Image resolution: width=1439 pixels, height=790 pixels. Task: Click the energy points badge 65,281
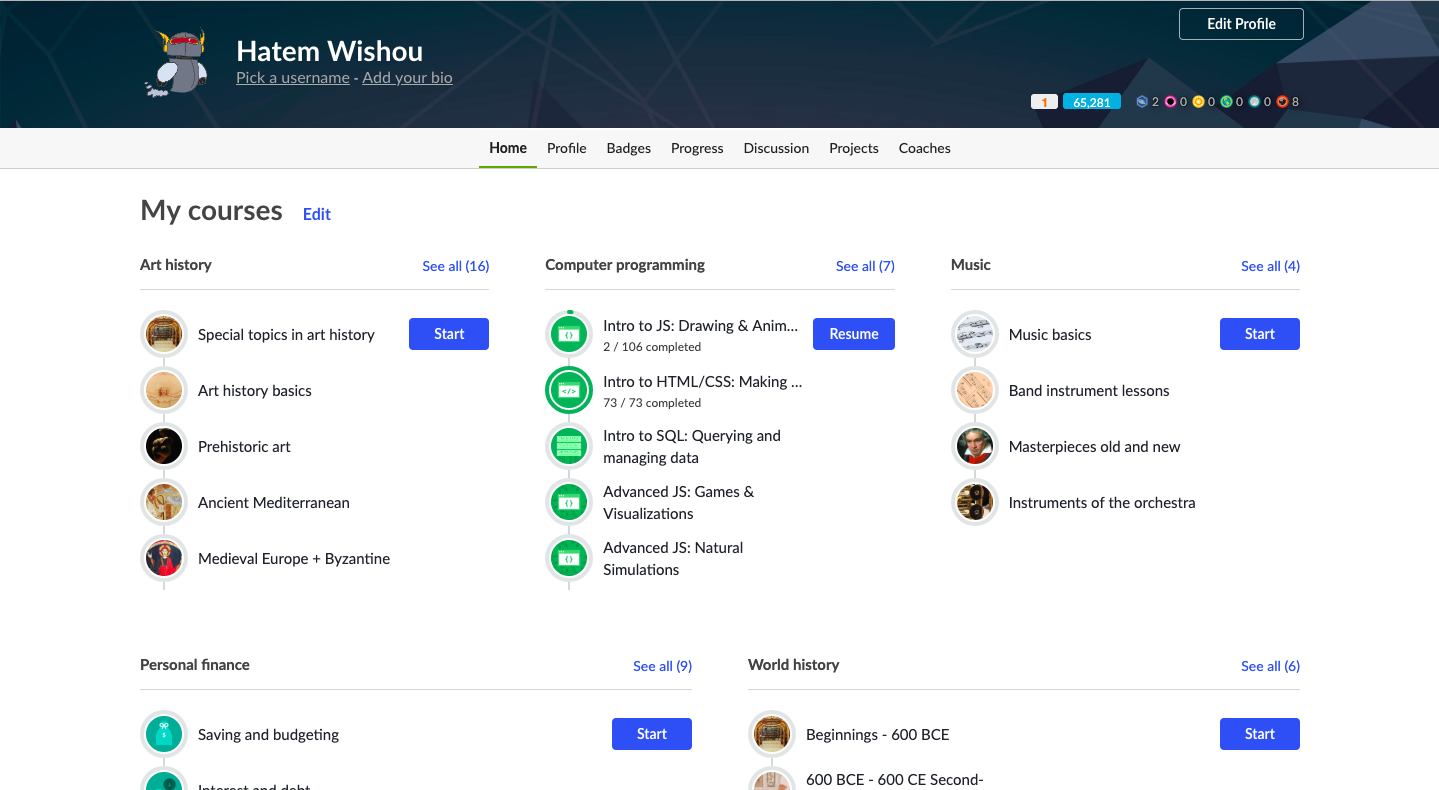point(1092,102)
